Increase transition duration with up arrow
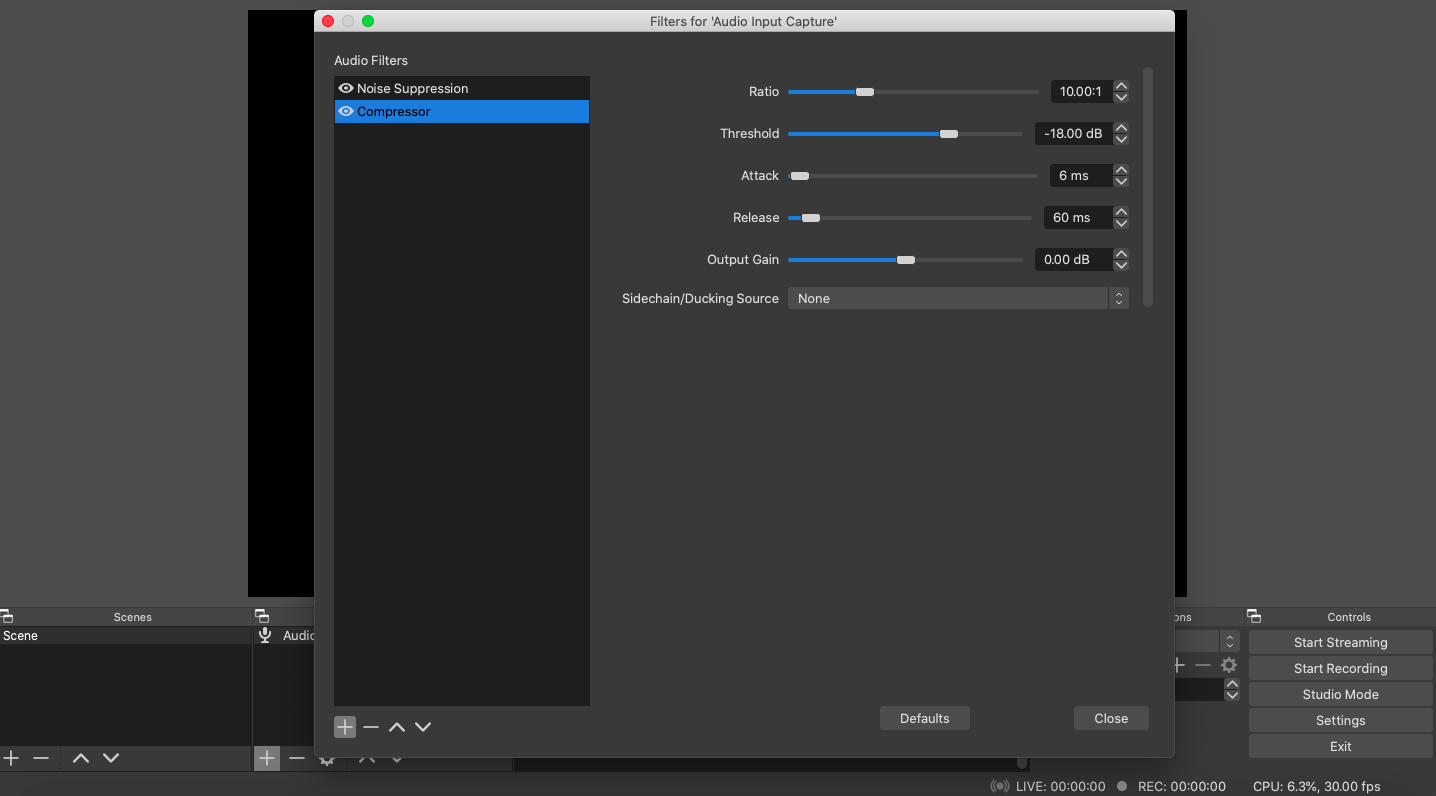 pos(1232,684)
